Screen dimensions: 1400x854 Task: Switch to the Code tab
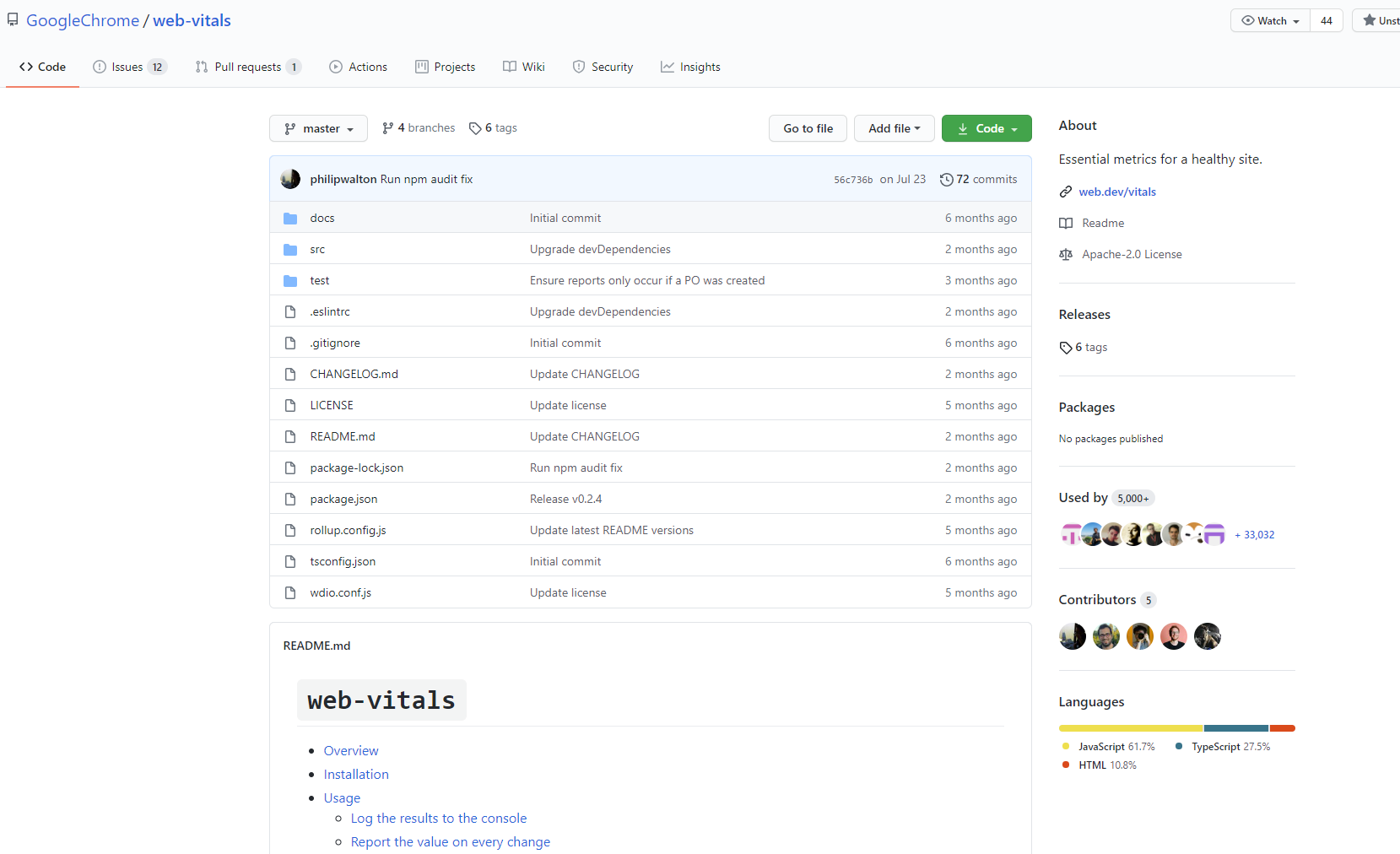(42, 67)
